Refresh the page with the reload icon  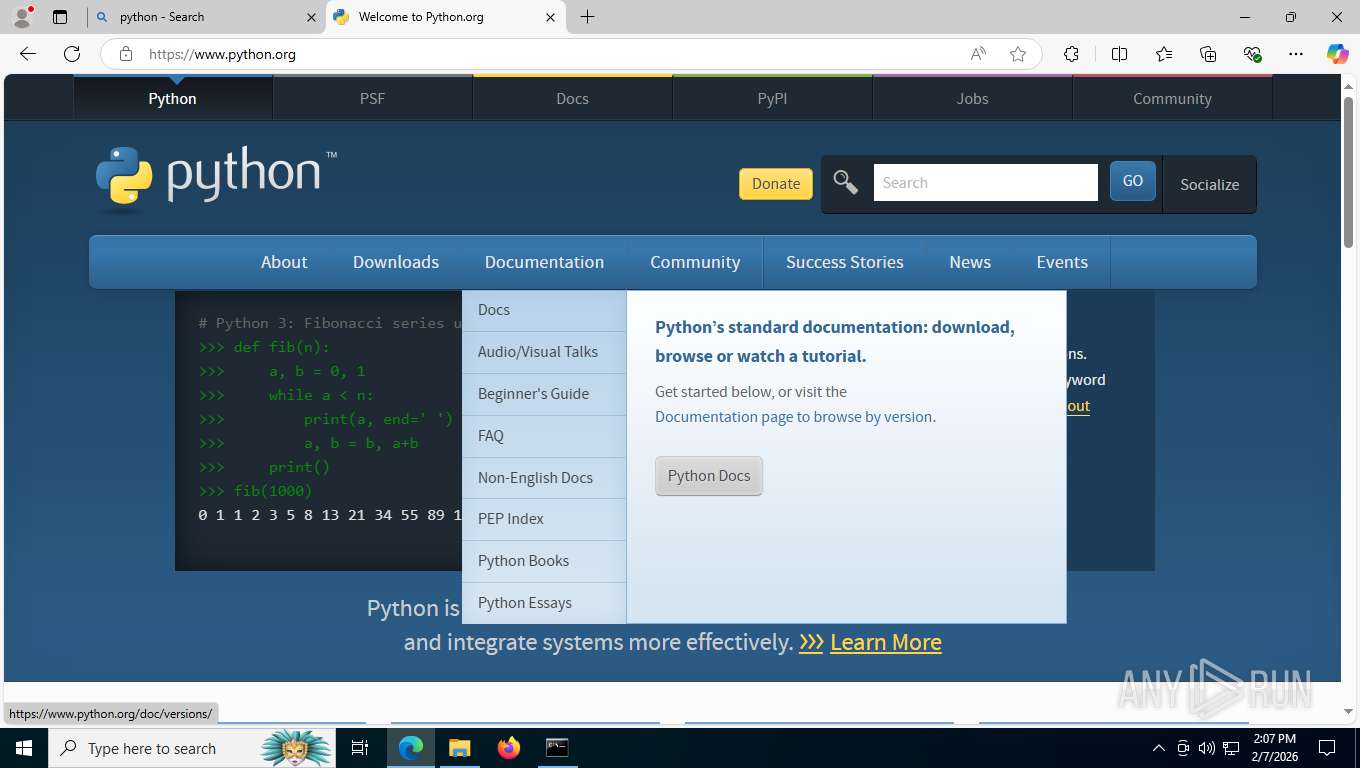click(x=72, y=54)
